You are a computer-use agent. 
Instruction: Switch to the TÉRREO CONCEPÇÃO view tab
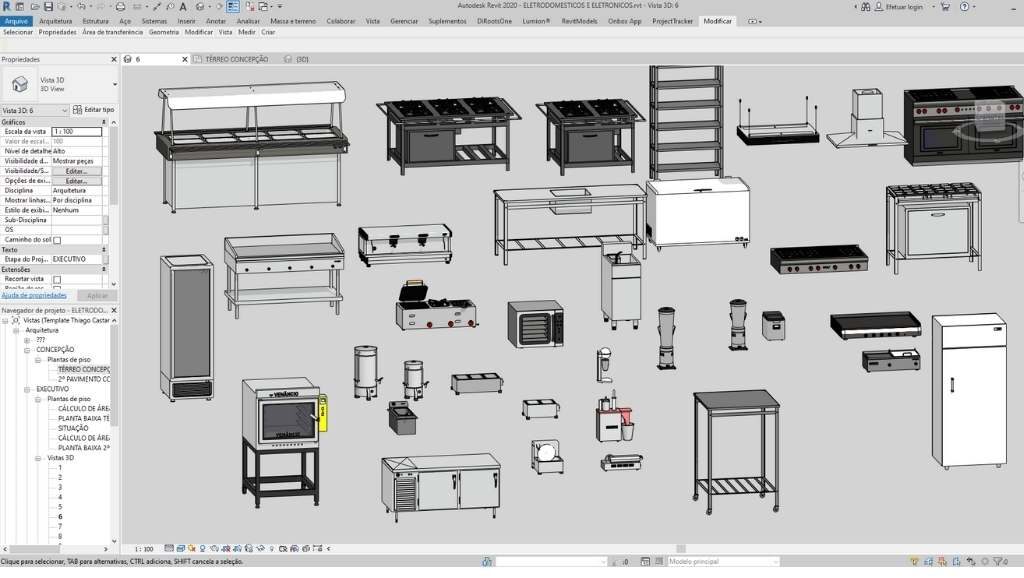coord(236,59)
